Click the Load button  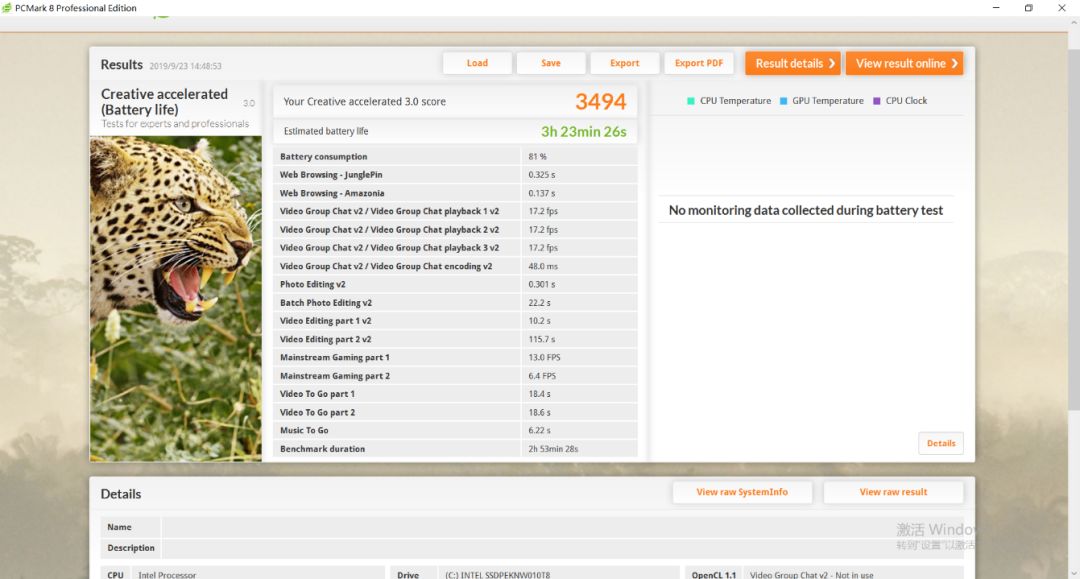[x=477, y=63]
